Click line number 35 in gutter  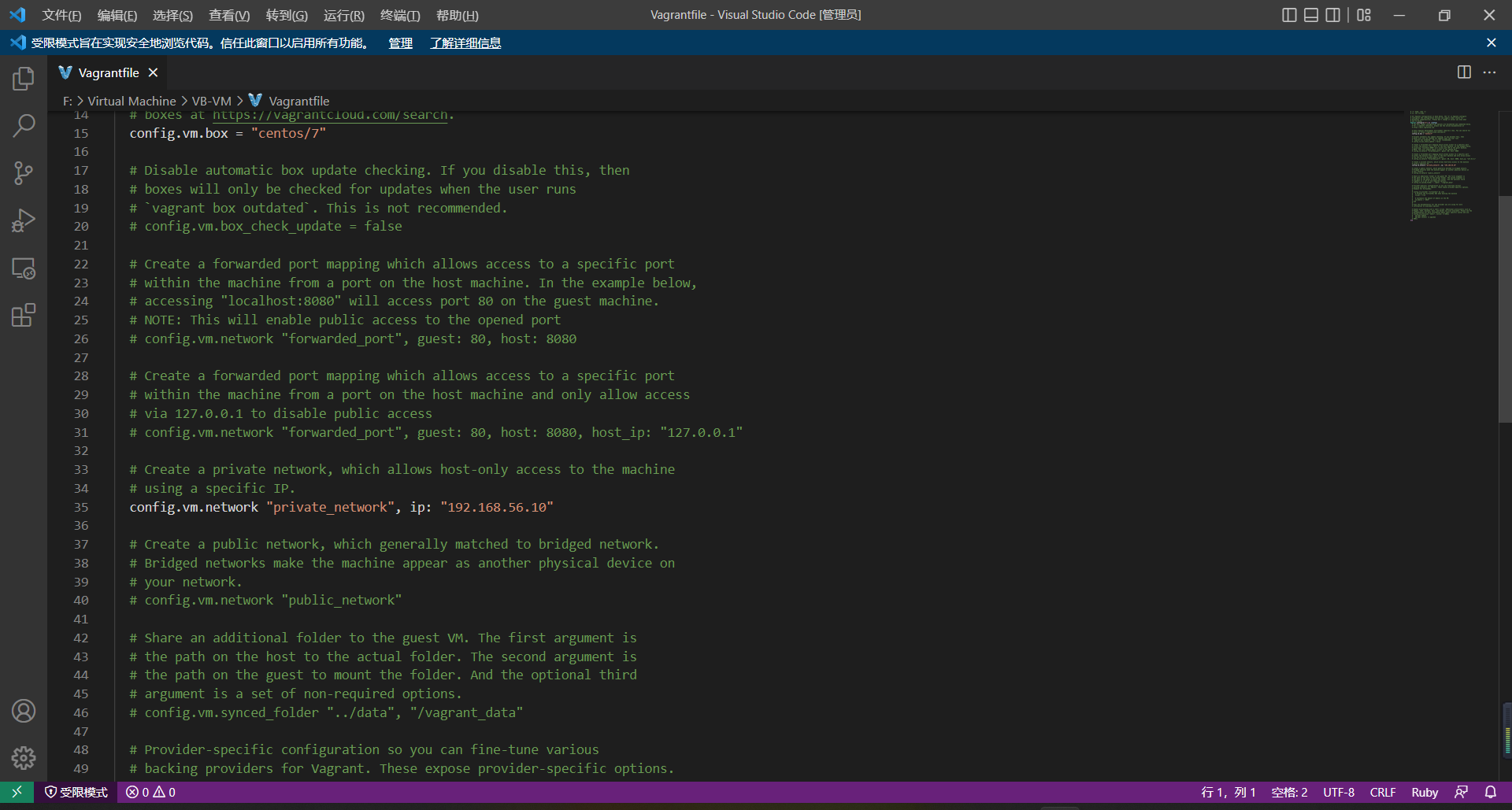click(x=81, y=507)
